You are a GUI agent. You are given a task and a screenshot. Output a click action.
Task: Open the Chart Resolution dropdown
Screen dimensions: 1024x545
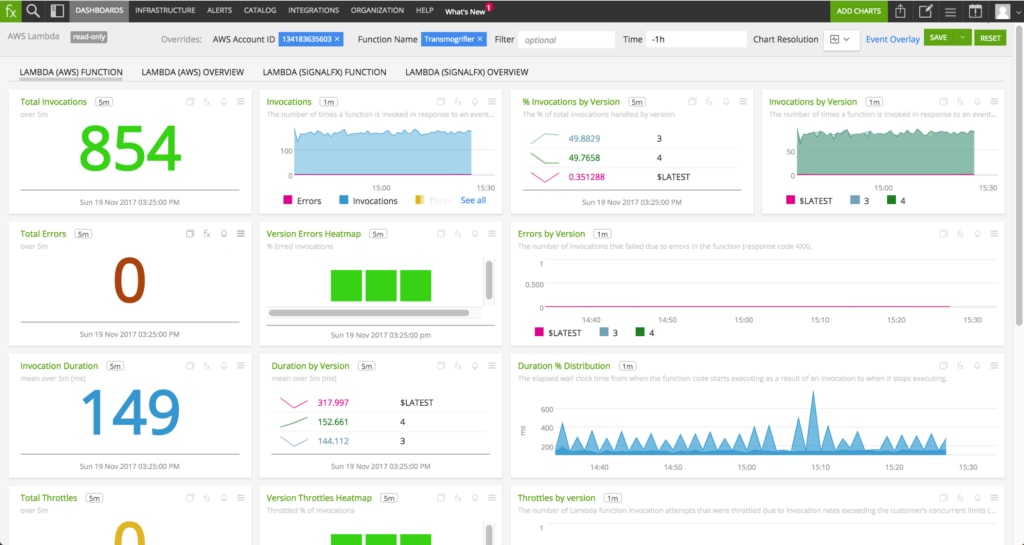[841, 40]
